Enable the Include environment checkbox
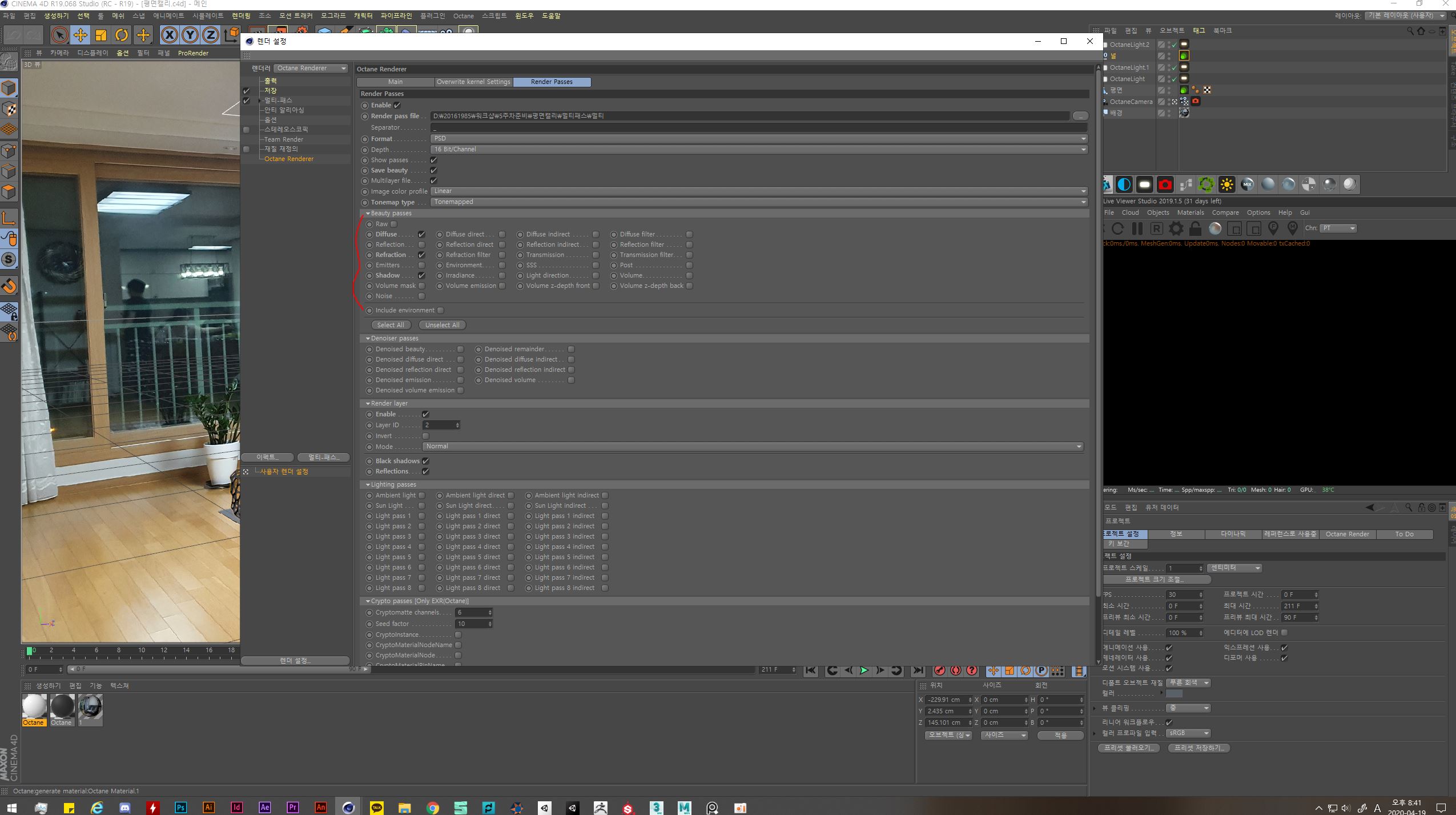 [x=440, y=310]
